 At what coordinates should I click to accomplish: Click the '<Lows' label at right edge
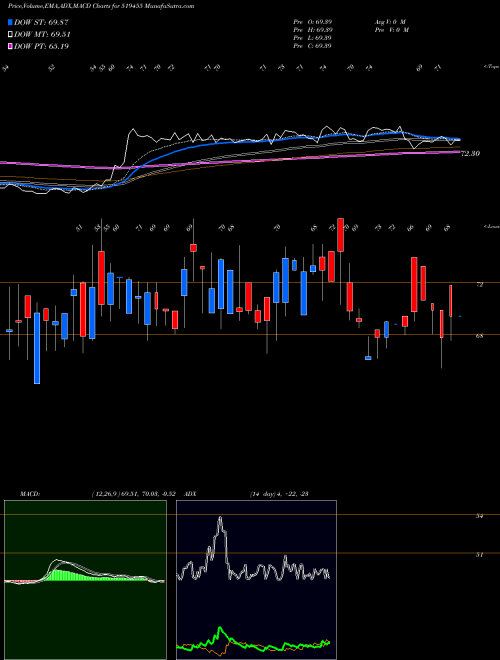tap(491, 227)
